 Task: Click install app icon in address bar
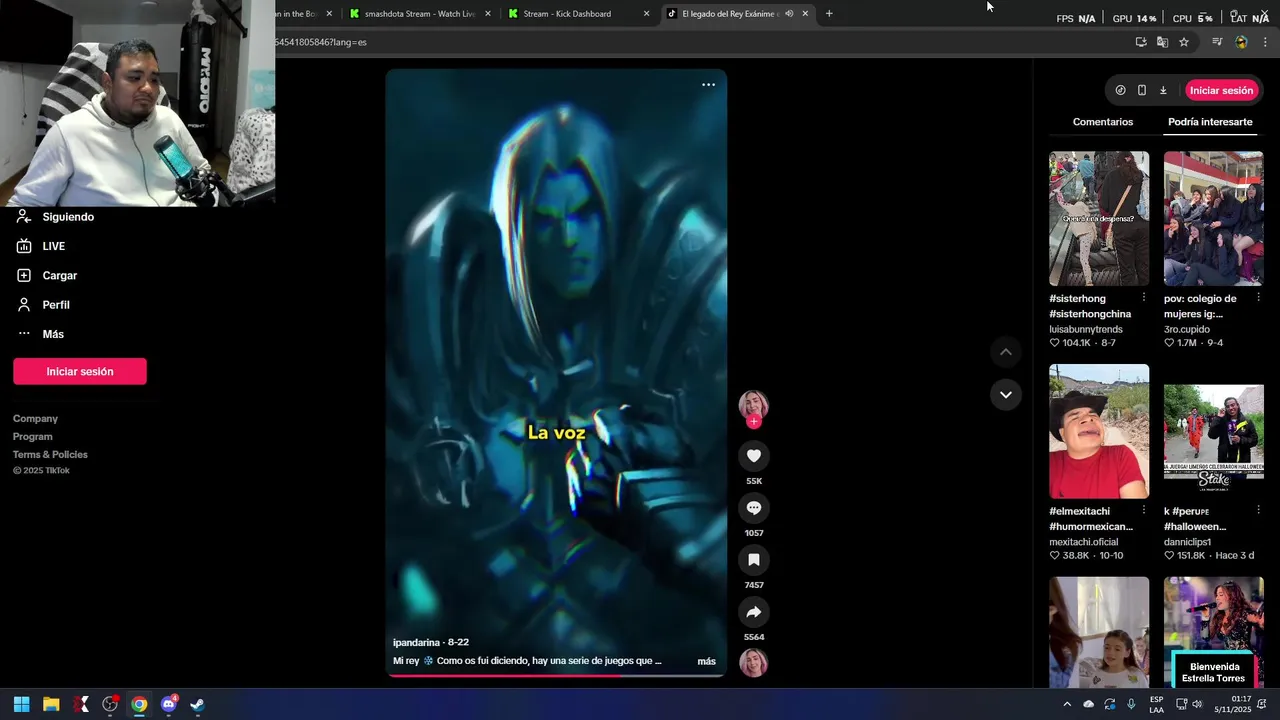tap(1141, 42)
